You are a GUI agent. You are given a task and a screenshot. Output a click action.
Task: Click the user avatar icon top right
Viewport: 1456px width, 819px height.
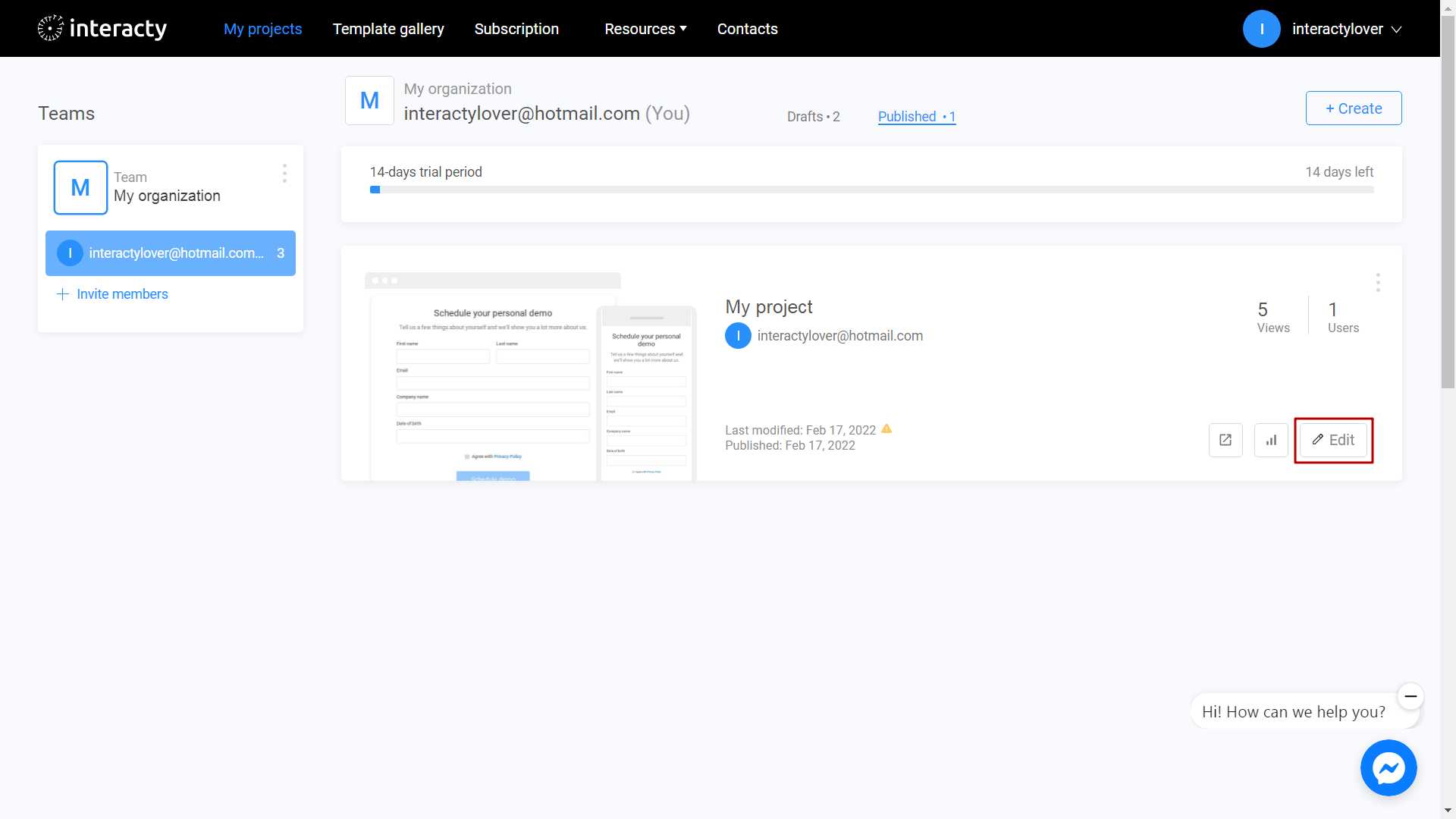tap(1263, 28)
